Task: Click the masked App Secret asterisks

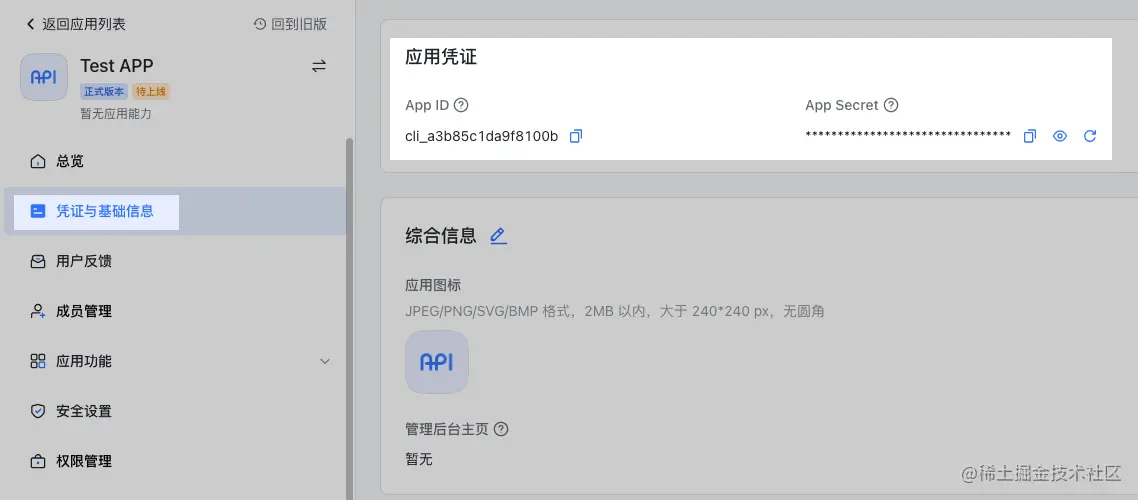Action: pyautogui.click(x=908, y=136)
